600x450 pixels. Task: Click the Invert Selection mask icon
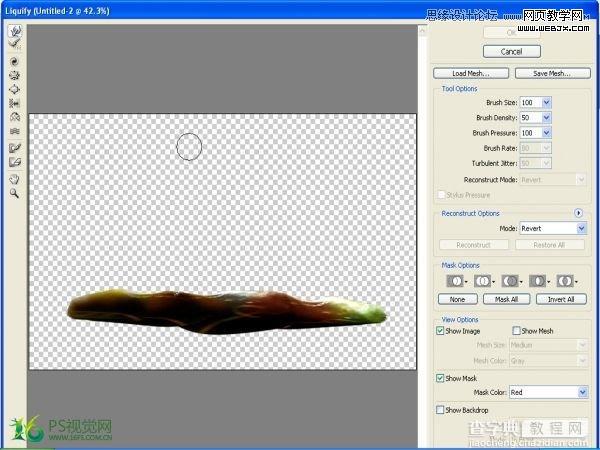point(566,281)
